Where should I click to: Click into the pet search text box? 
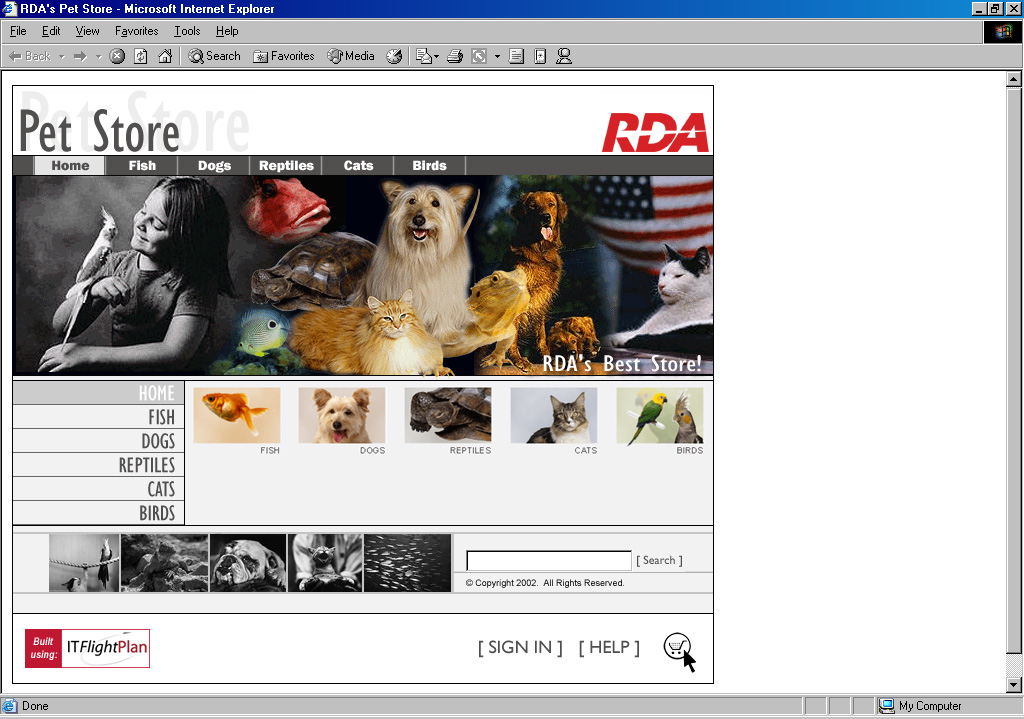549,560
